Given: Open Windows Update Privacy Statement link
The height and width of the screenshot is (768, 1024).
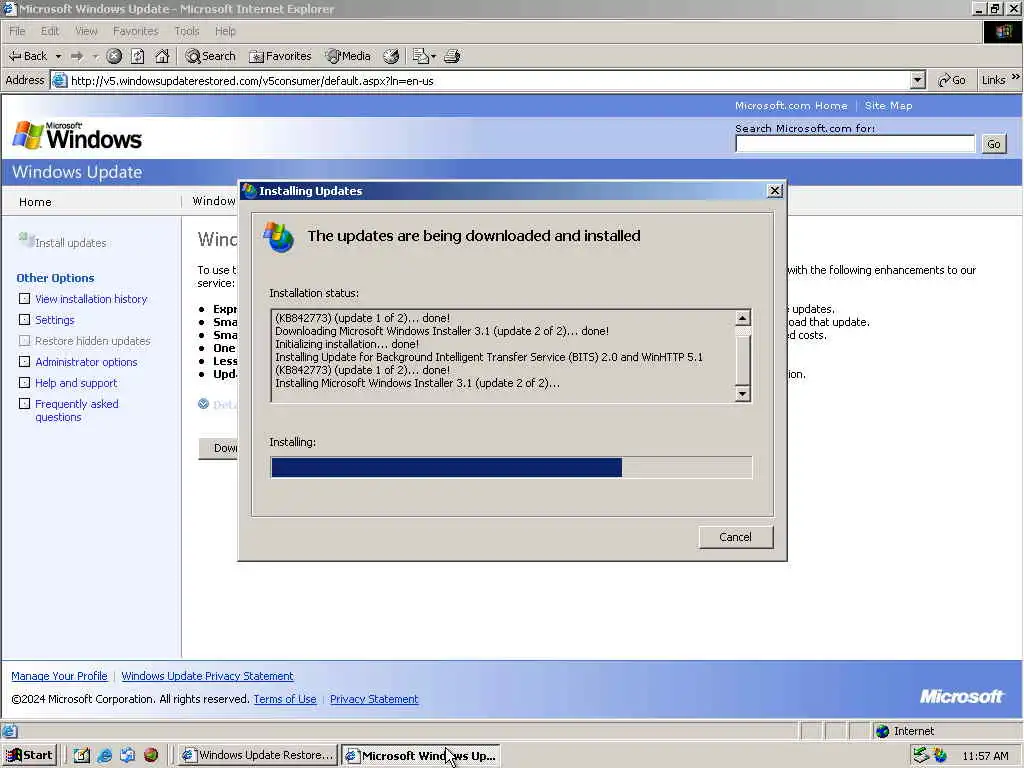Looking at the screenshot, I should pyautogui.click(x=207, y=676).
